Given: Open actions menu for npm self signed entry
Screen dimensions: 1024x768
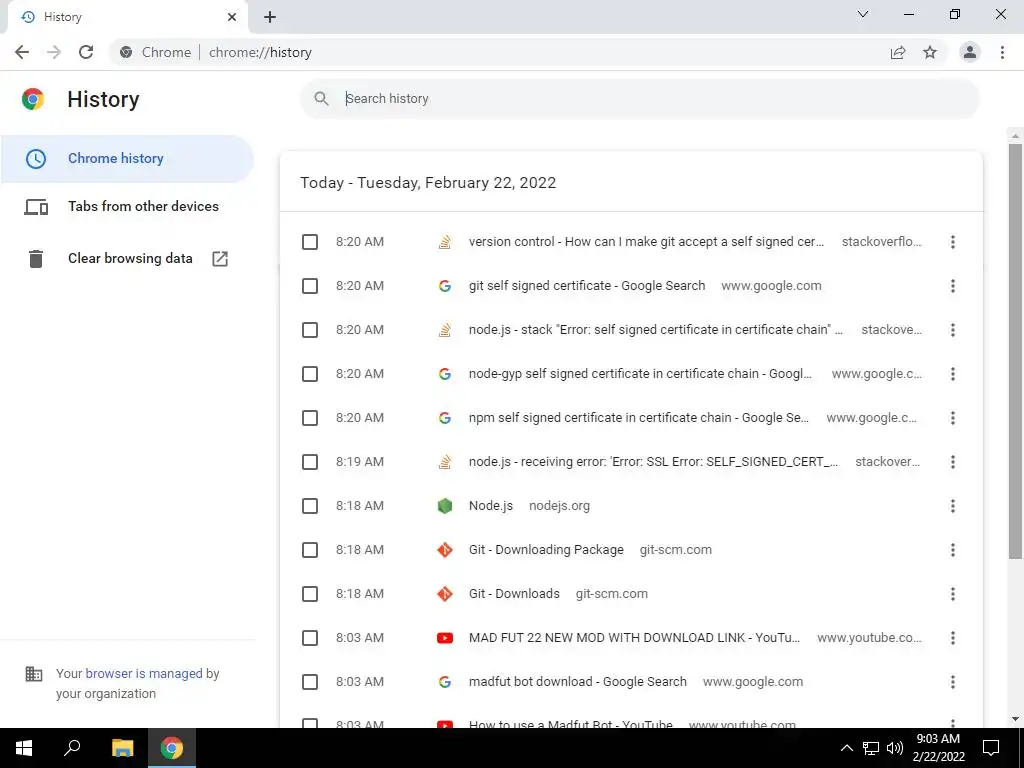Looking at the screenshot, I should [x=953, y=418].
